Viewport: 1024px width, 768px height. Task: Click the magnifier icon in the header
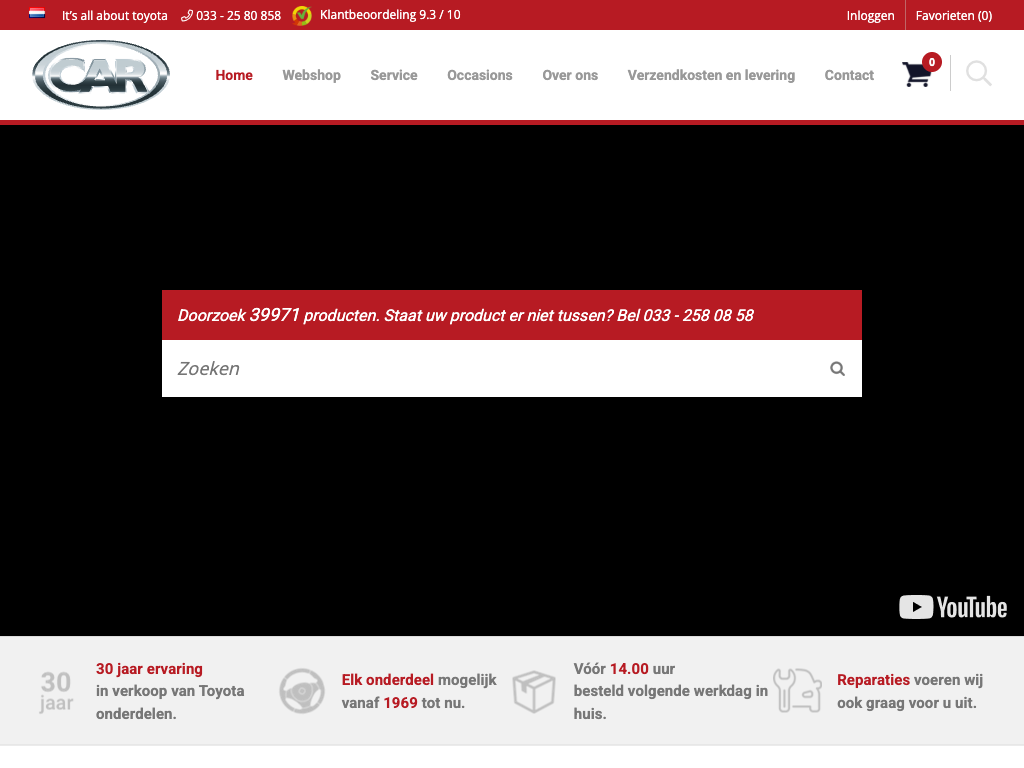979,74
